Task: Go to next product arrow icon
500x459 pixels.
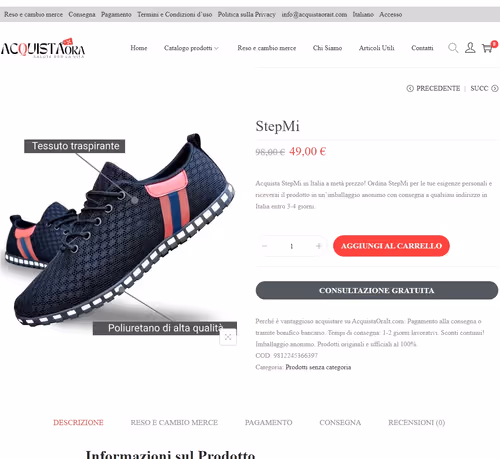Action: tap(495, 88)
